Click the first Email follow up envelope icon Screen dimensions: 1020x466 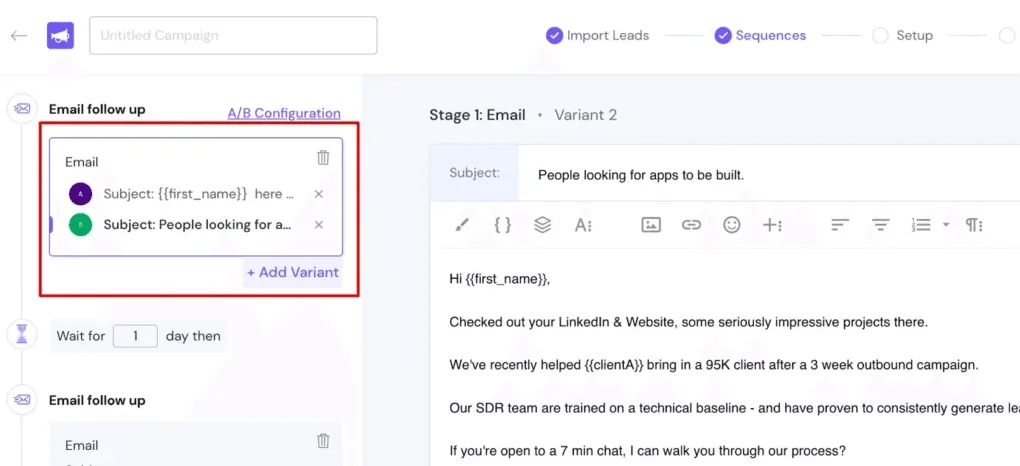tap(22, 108)
